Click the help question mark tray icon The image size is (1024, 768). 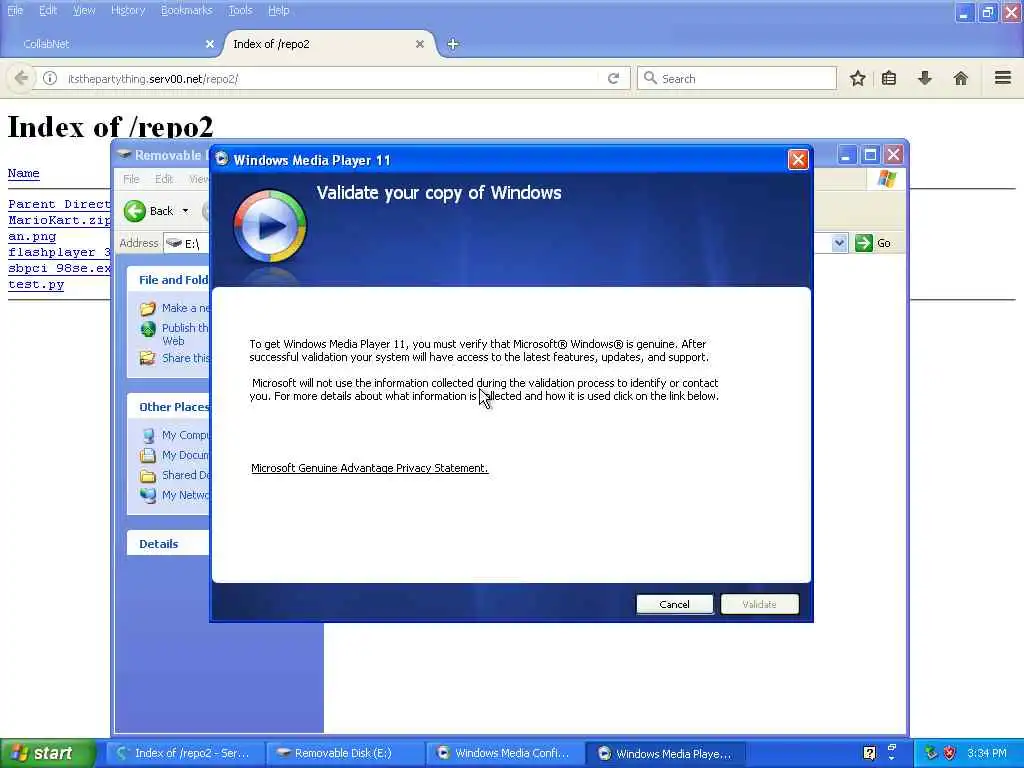tap(869, 753)
